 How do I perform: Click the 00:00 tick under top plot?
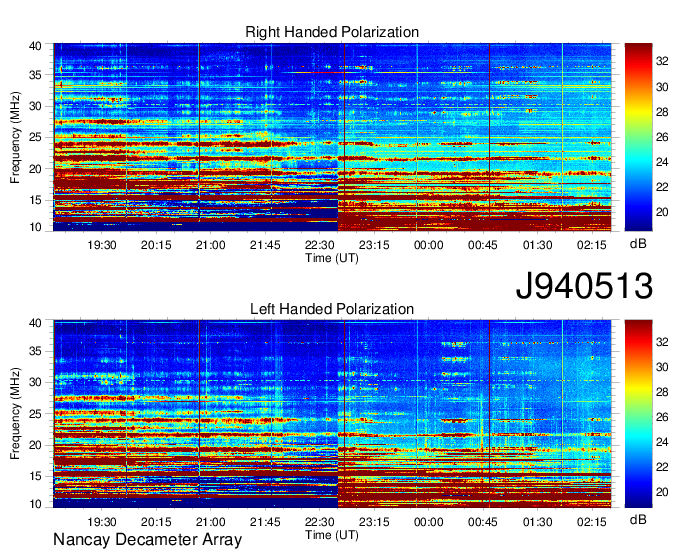point(428,245)
